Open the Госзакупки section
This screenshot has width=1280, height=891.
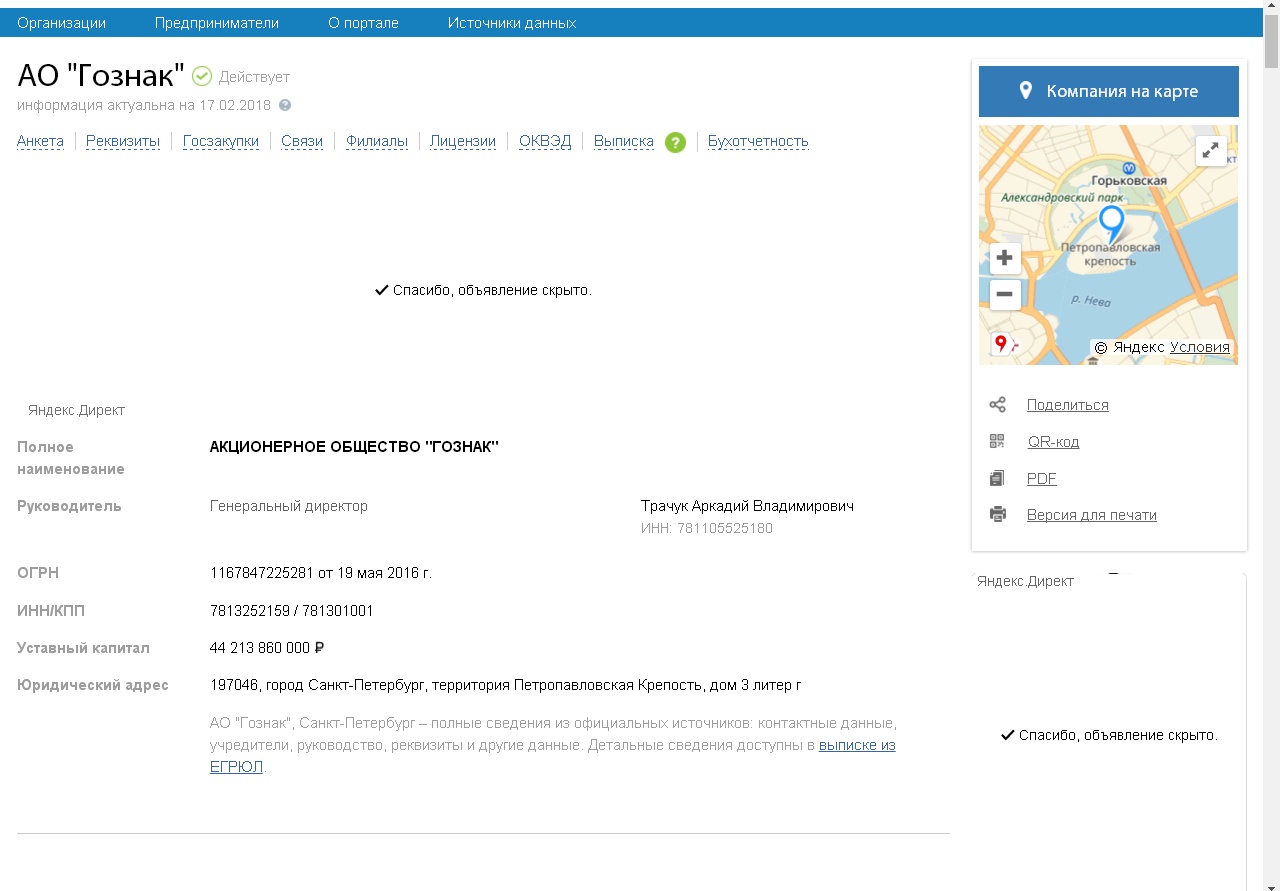pos(221,141)
